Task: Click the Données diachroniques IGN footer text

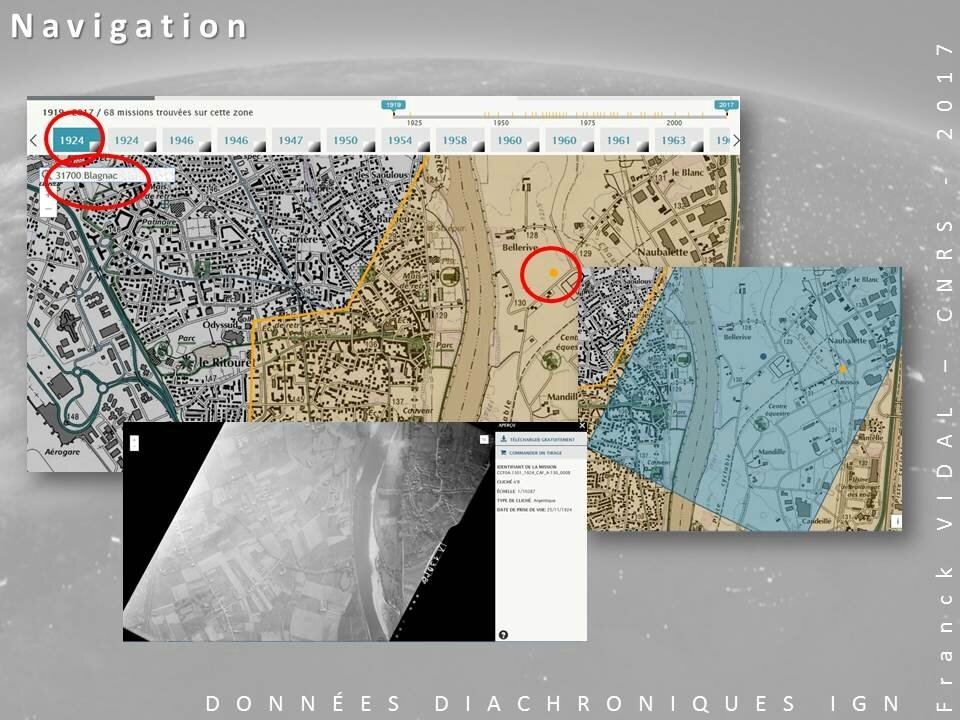Action: [x=553, y=703]
